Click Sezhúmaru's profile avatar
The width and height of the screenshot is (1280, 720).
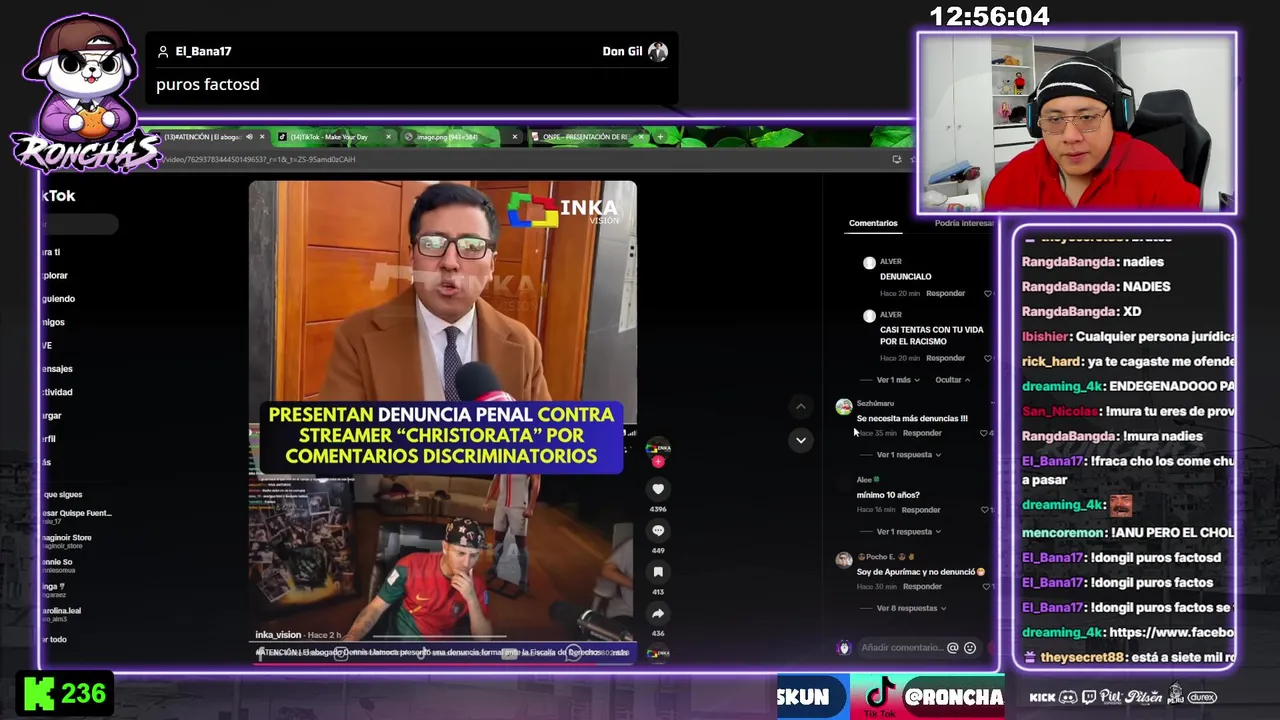click(844, 407)
